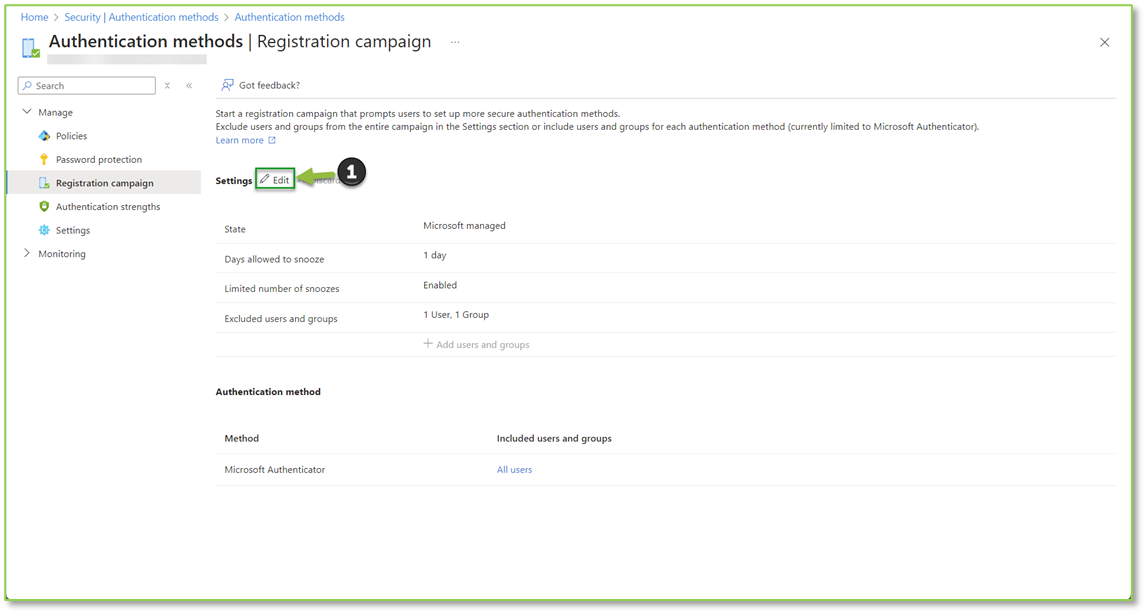Click the Password protection key icon

(x=42, y=159)
